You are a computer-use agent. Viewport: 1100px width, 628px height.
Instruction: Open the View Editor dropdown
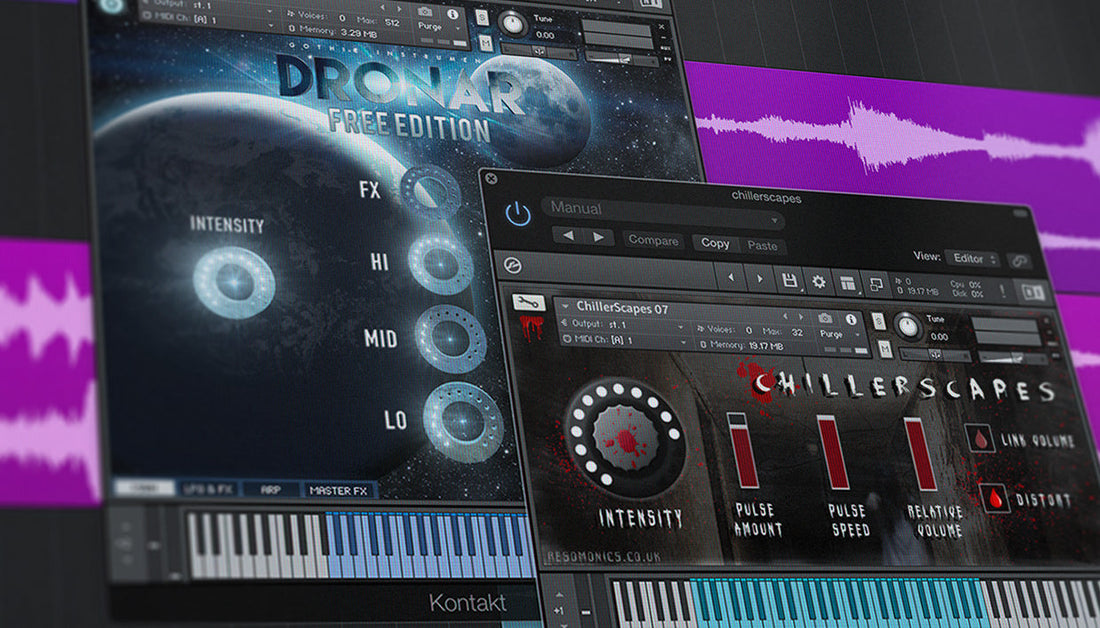[974, 259]
